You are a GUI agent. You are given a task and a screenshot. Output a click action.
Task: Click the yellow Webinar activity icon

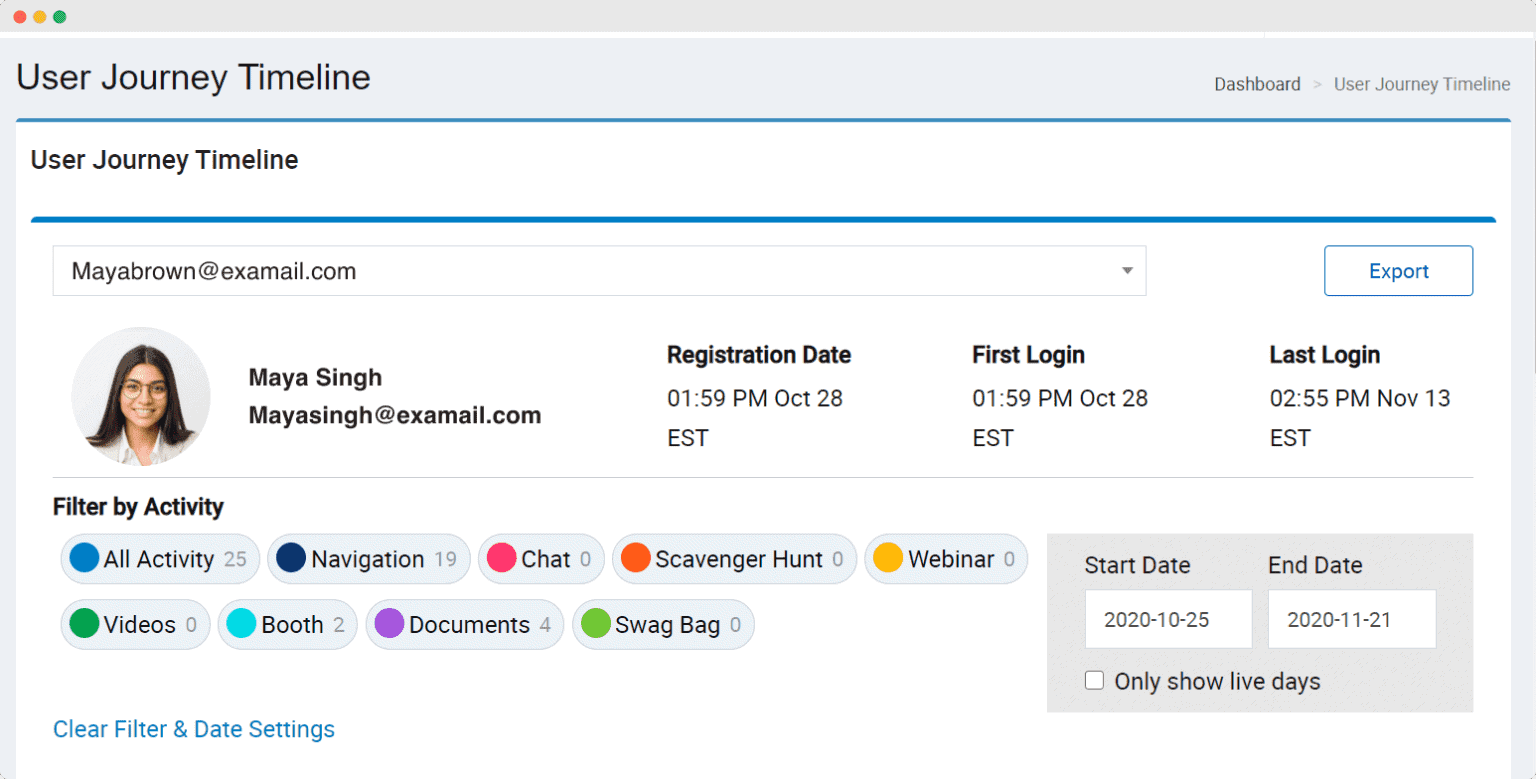click(886, 559)
